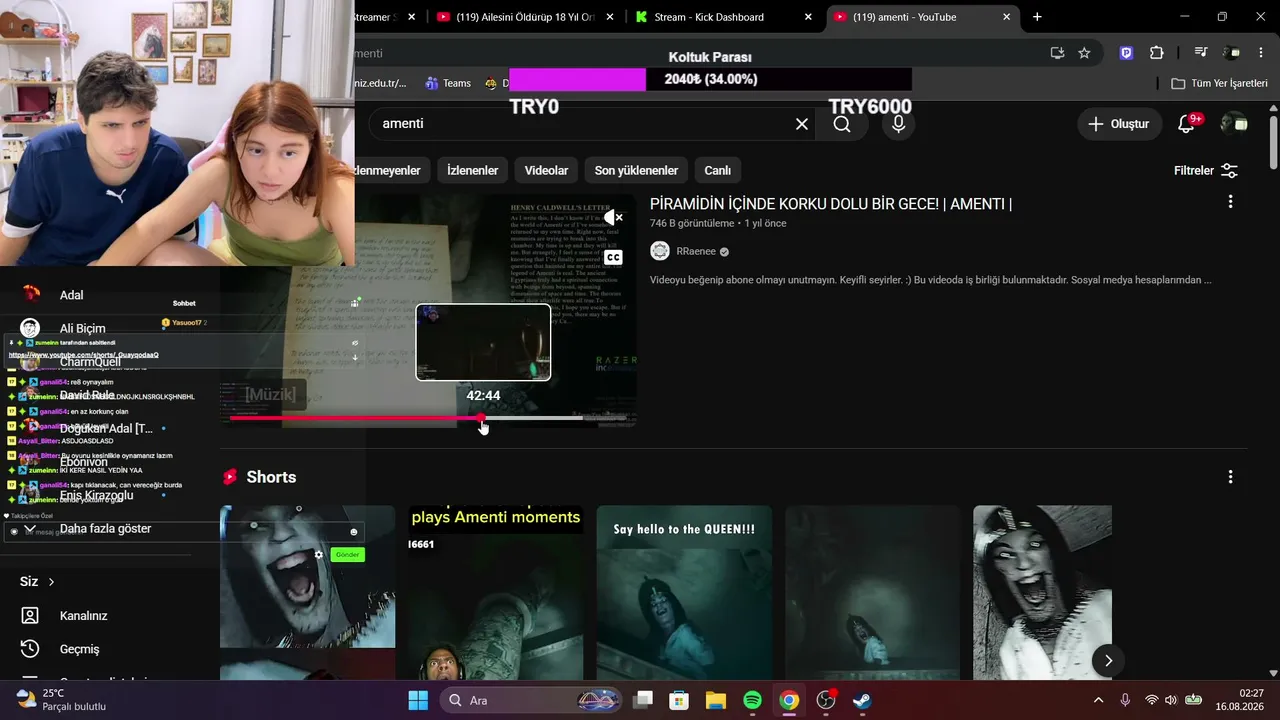Switch to the Ailesini Öldürüp YouTube tab
The width and height of the screenshot is (1280, 720).
[526, 17]
